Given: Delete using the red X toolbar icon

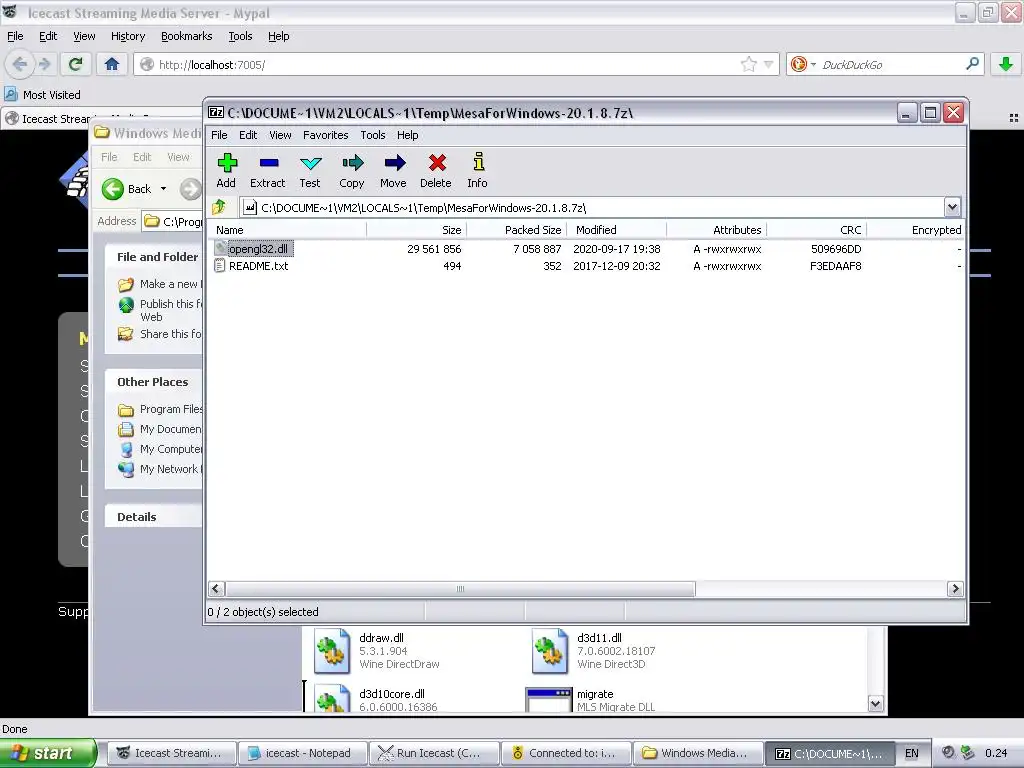Looking at the screenshot, I should point(436,171).
